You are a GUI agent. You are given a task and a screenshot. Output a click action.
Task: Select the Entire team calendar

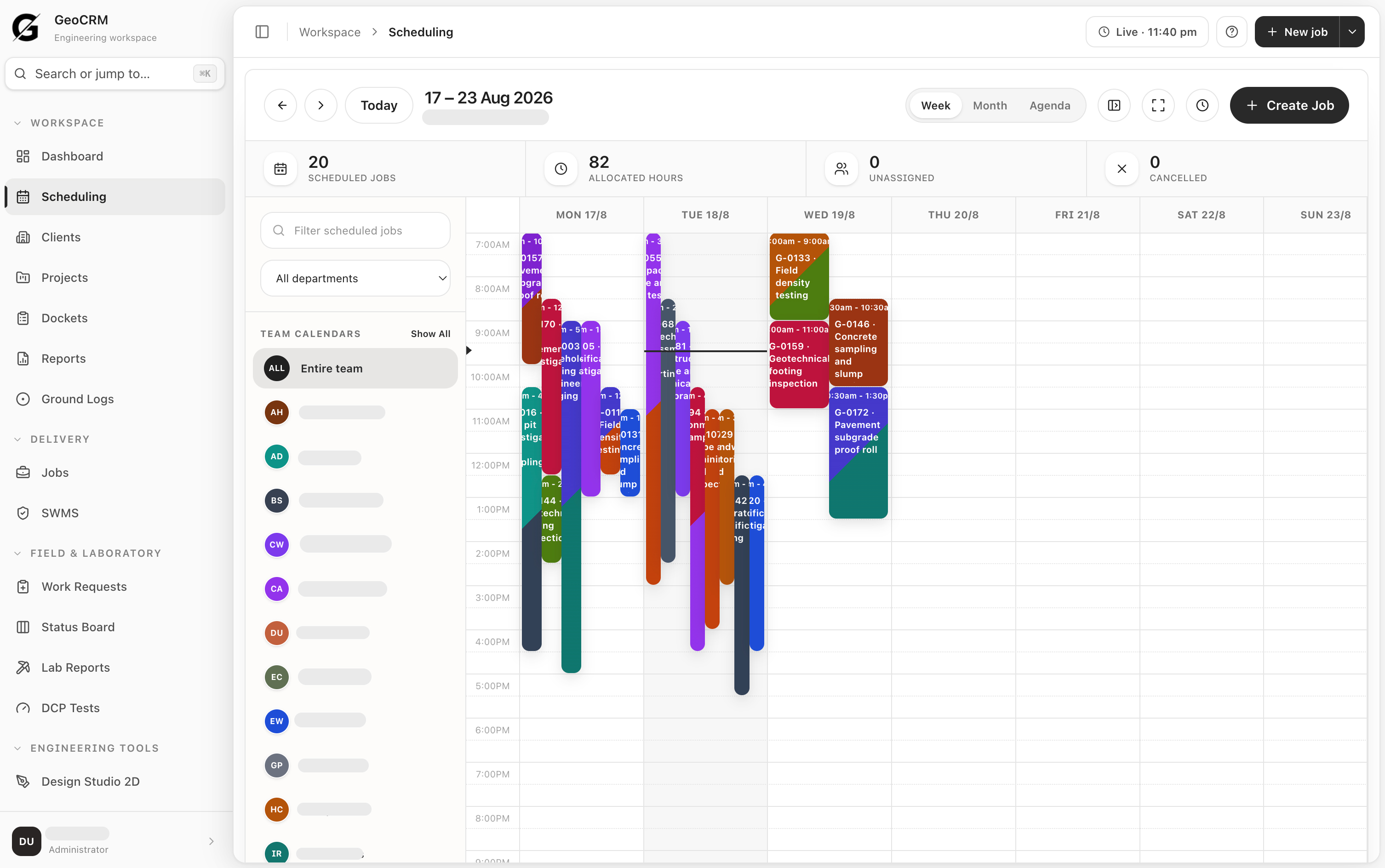[x=355, y=369]
